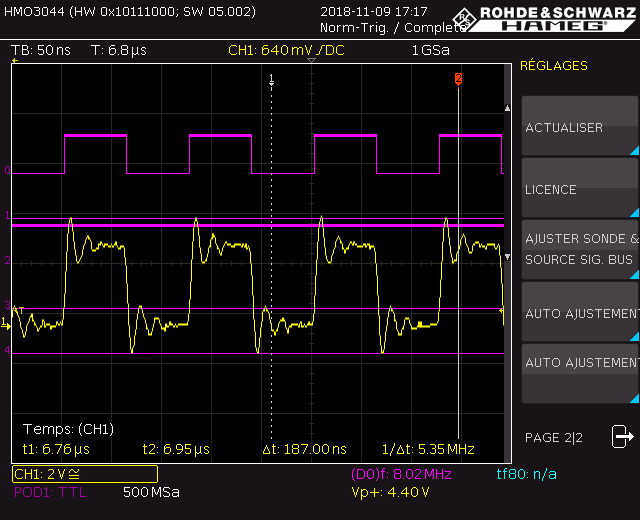The width and height of the screenshot is (640, 520).
Task: Toggle the POD1: TTL logic pod label
Action: point(50,492)
